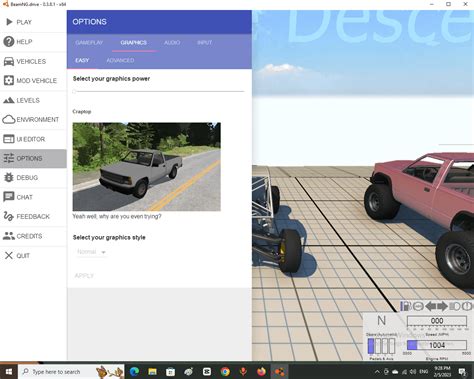This screenshot has width=474, height=379.
Task: Switch to the Input options tab
Action: point(205,43)
